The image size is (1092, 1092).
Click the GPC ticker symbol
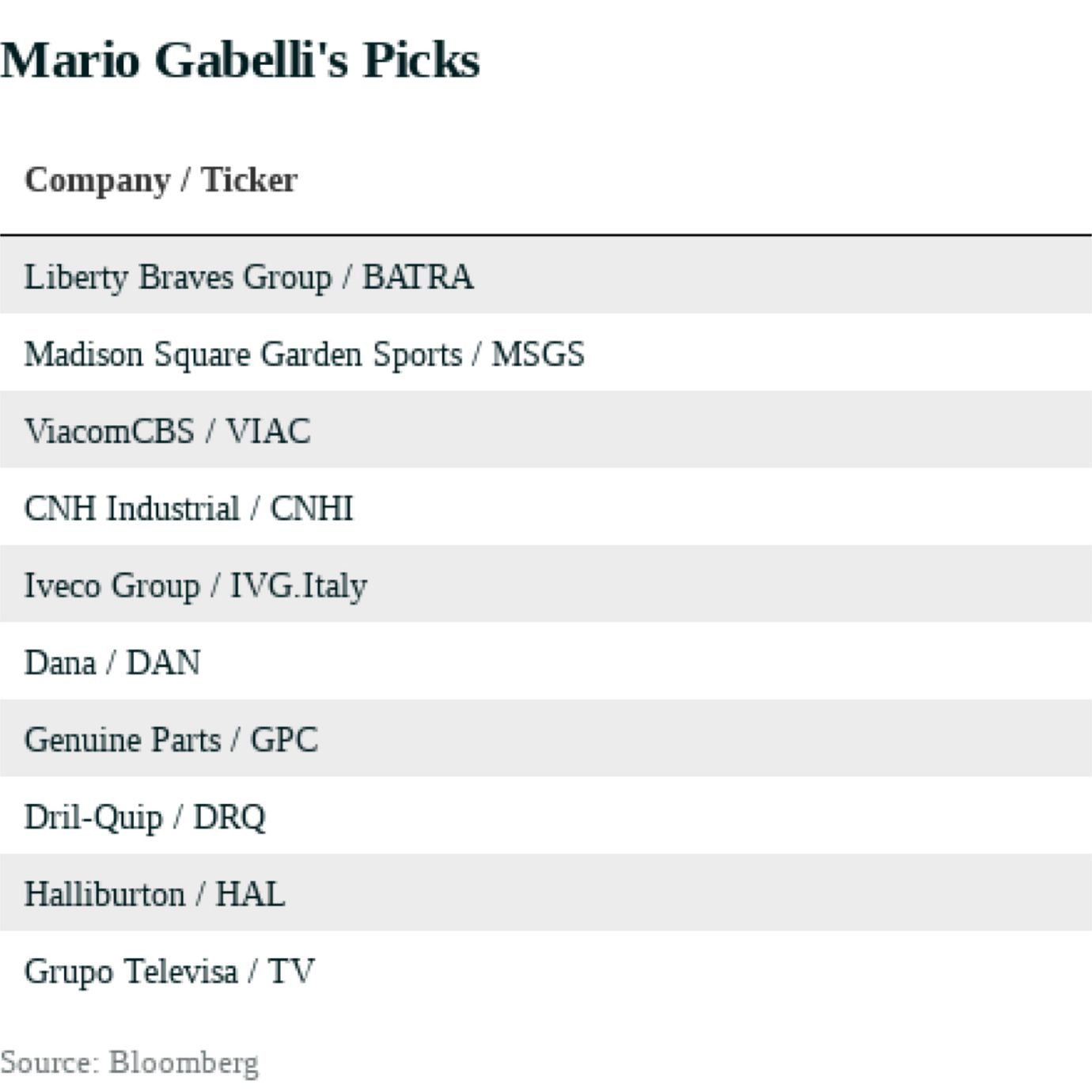pos(284,740)
